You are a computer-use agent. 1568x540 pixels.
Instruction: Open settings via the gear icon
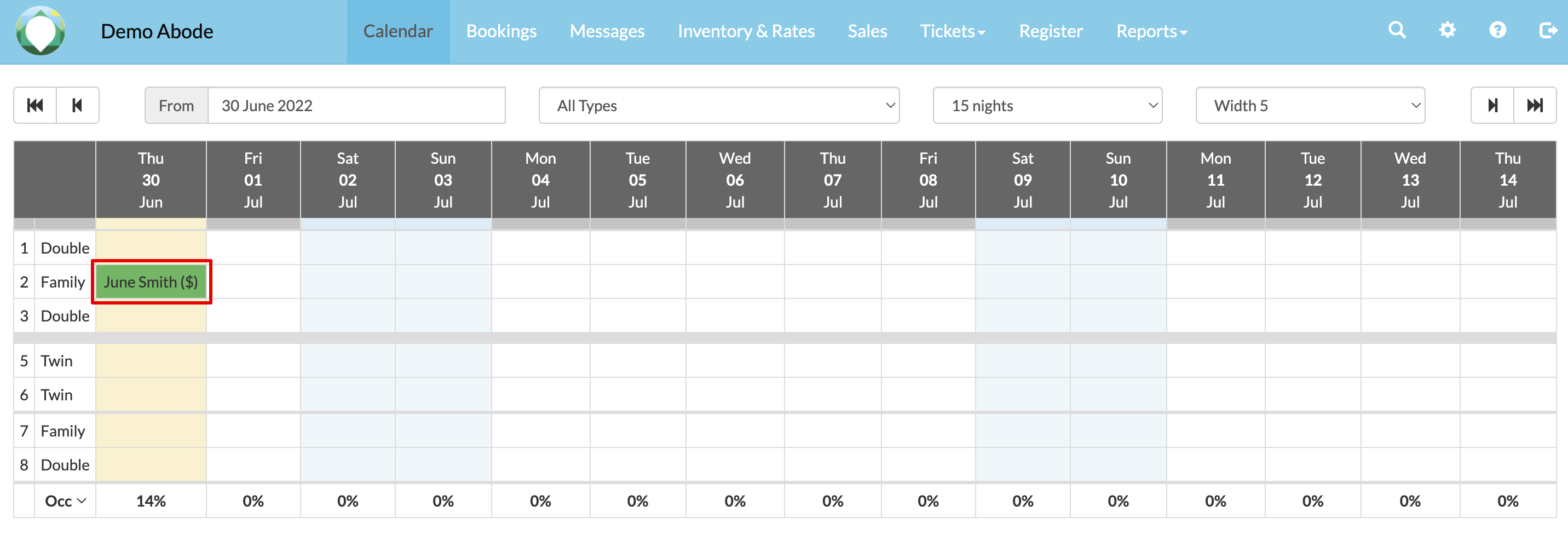(x=1447, y=30)
